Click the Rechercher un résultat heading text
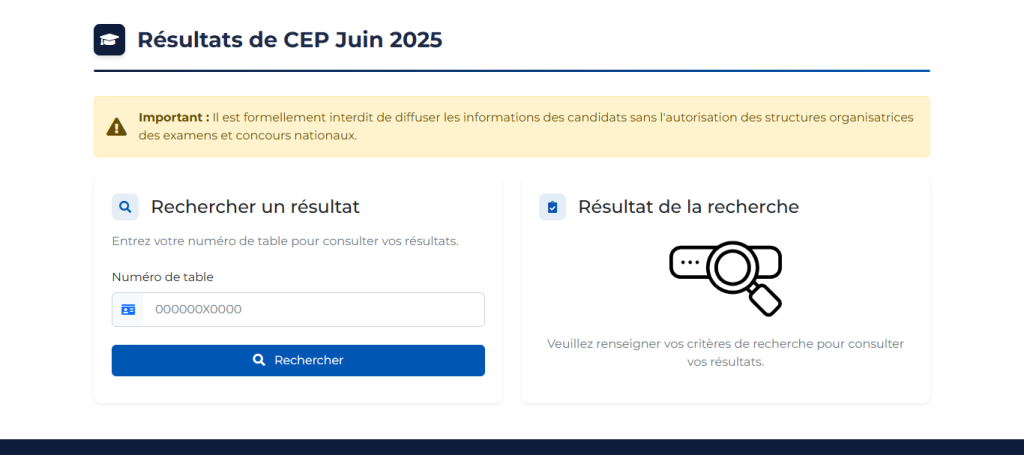1024x455 pixels. click(255, 207)
